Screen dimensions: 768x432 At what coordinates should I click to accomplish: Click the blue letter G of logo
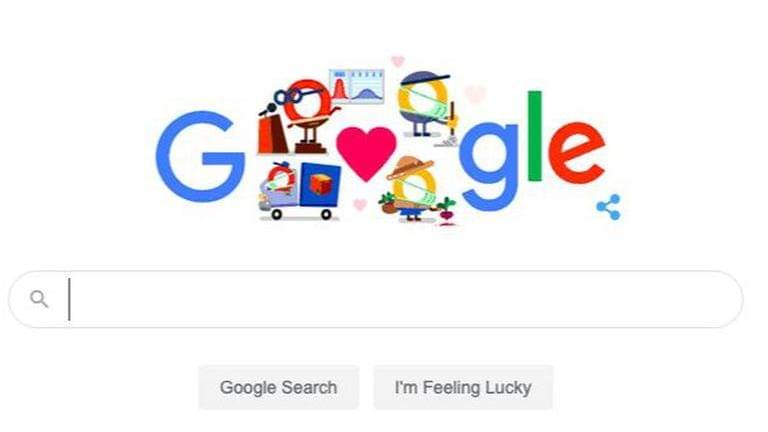(x=200, y=157)
